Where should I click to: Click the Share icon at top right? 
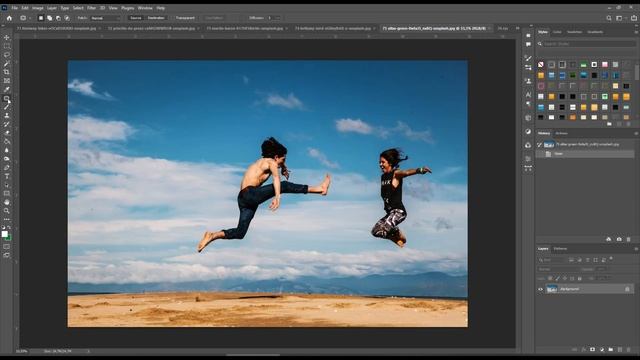pos(633,18)
